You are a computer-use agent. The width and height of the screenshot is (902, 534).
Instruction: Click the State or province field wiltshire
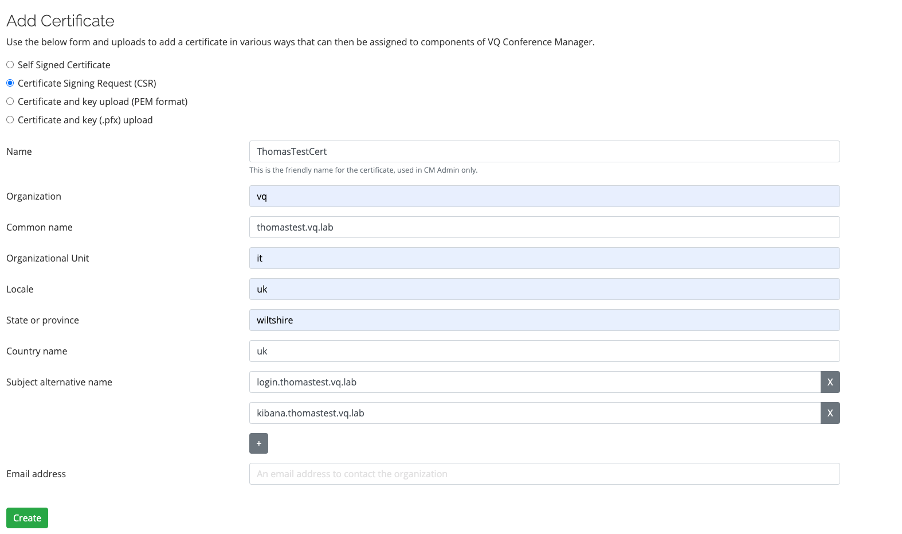click(x=544, y=320)
